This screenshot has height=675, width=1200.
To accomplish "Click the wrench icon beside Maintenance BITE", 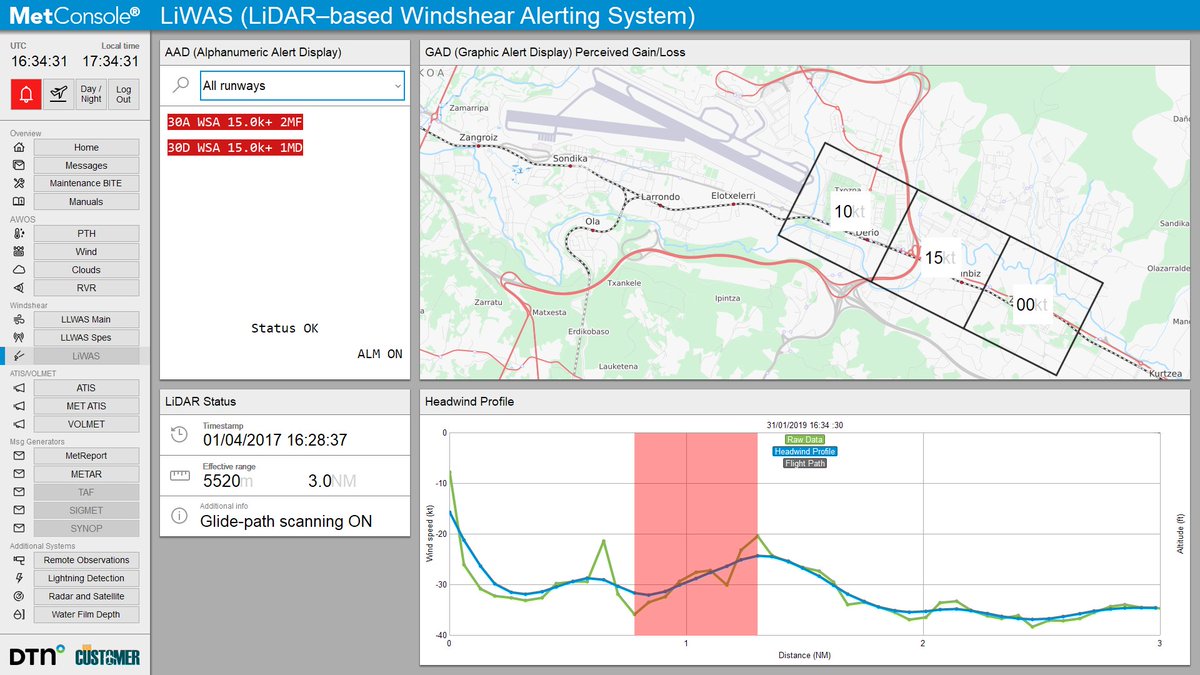I will pyautogui.click(x=18, y=183).
